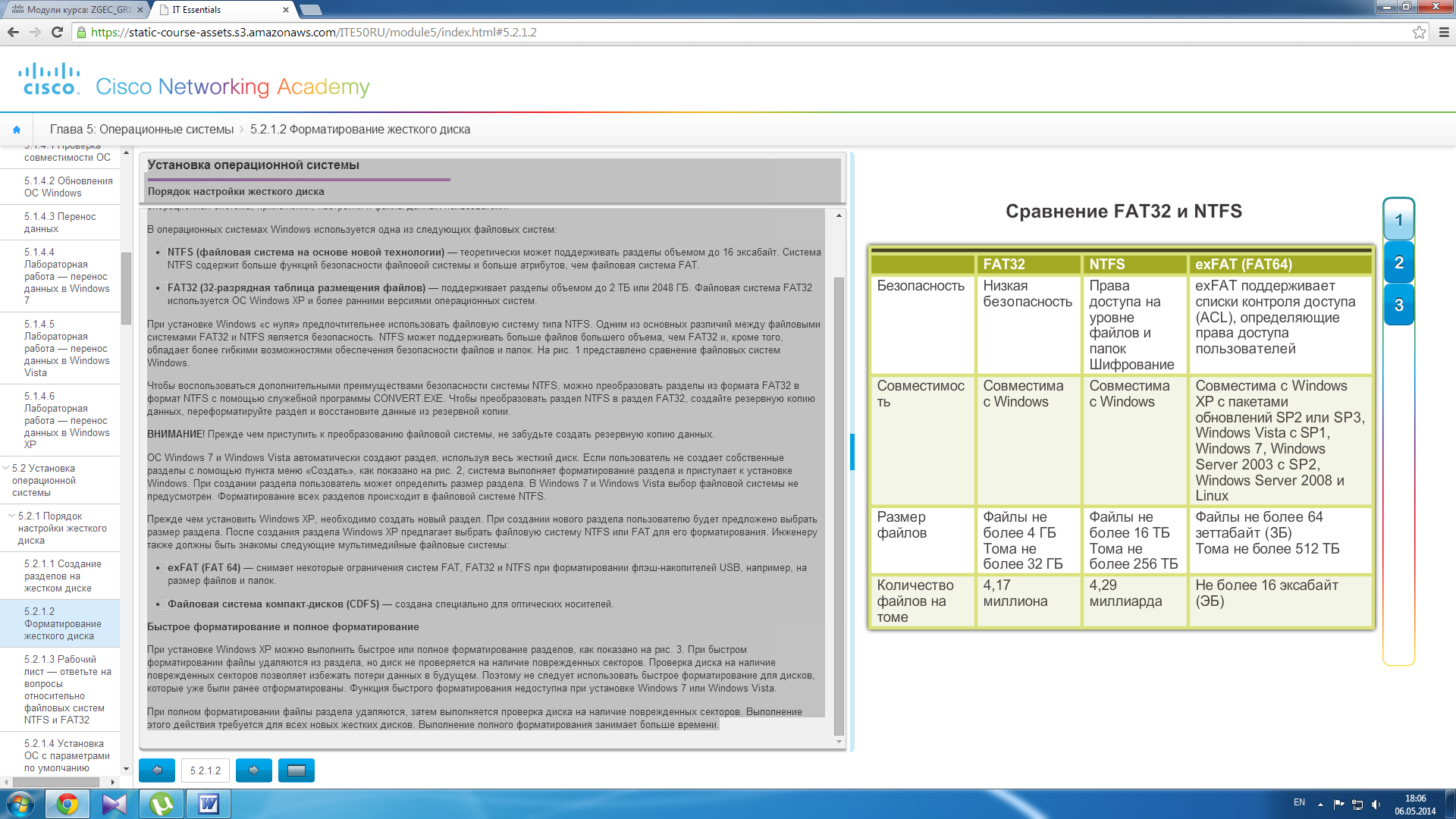Screen dimensions: 1456x819
Task: Click content scrollbar up arrow
Action: pyautogui.click(x=839, y=215)
